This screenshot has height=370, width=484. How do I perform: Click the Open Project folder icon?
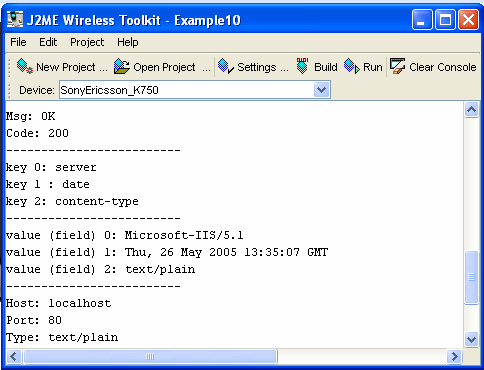click(x=121, y=66)
